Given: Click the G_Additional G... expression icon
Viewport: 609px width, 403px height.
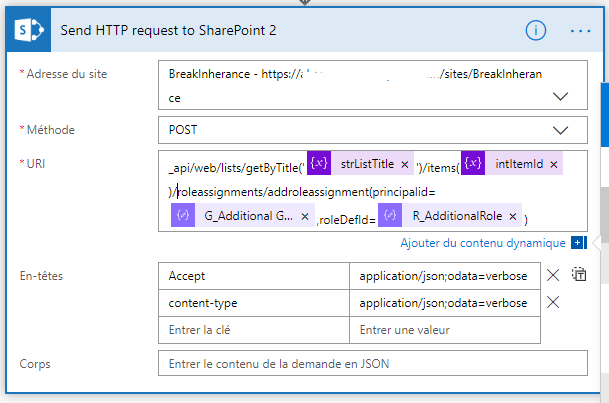Looking at the screenshot, I should (183, 215).
